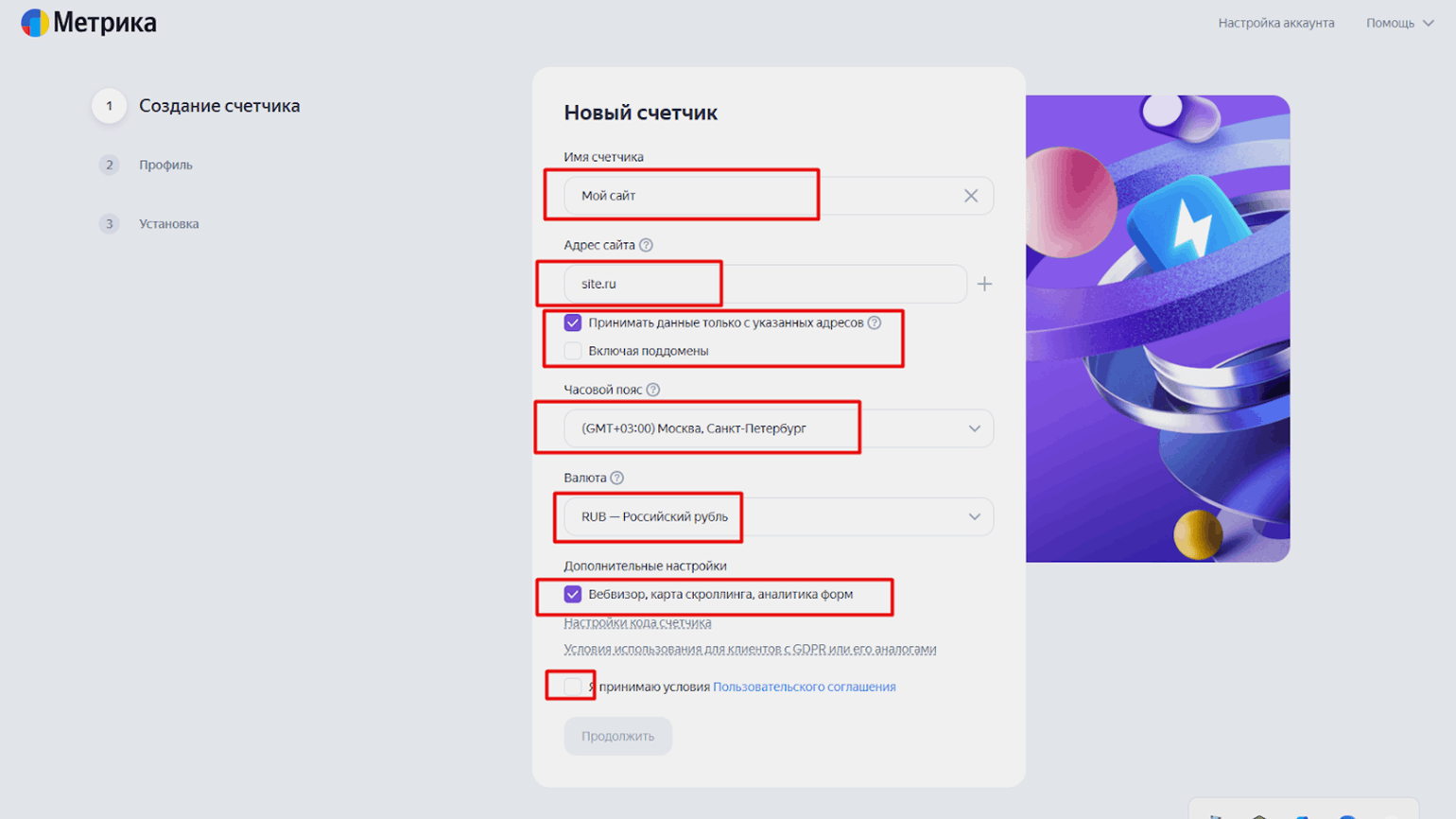Add another site address with plus icon
The height and width of the screenshot is (819, 1456).
pyautogui.click(x=984, y=284)
